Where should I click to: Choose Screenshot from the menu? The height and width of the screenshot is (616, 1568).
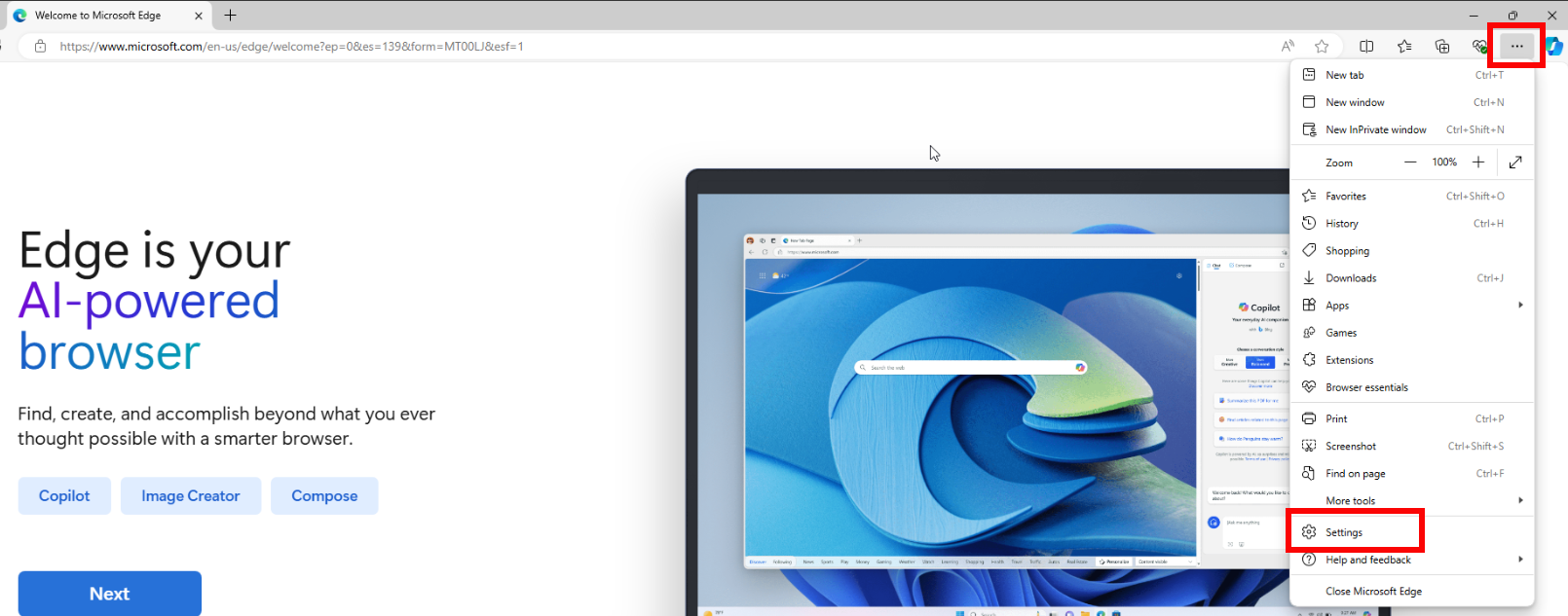click(1412, 446)
